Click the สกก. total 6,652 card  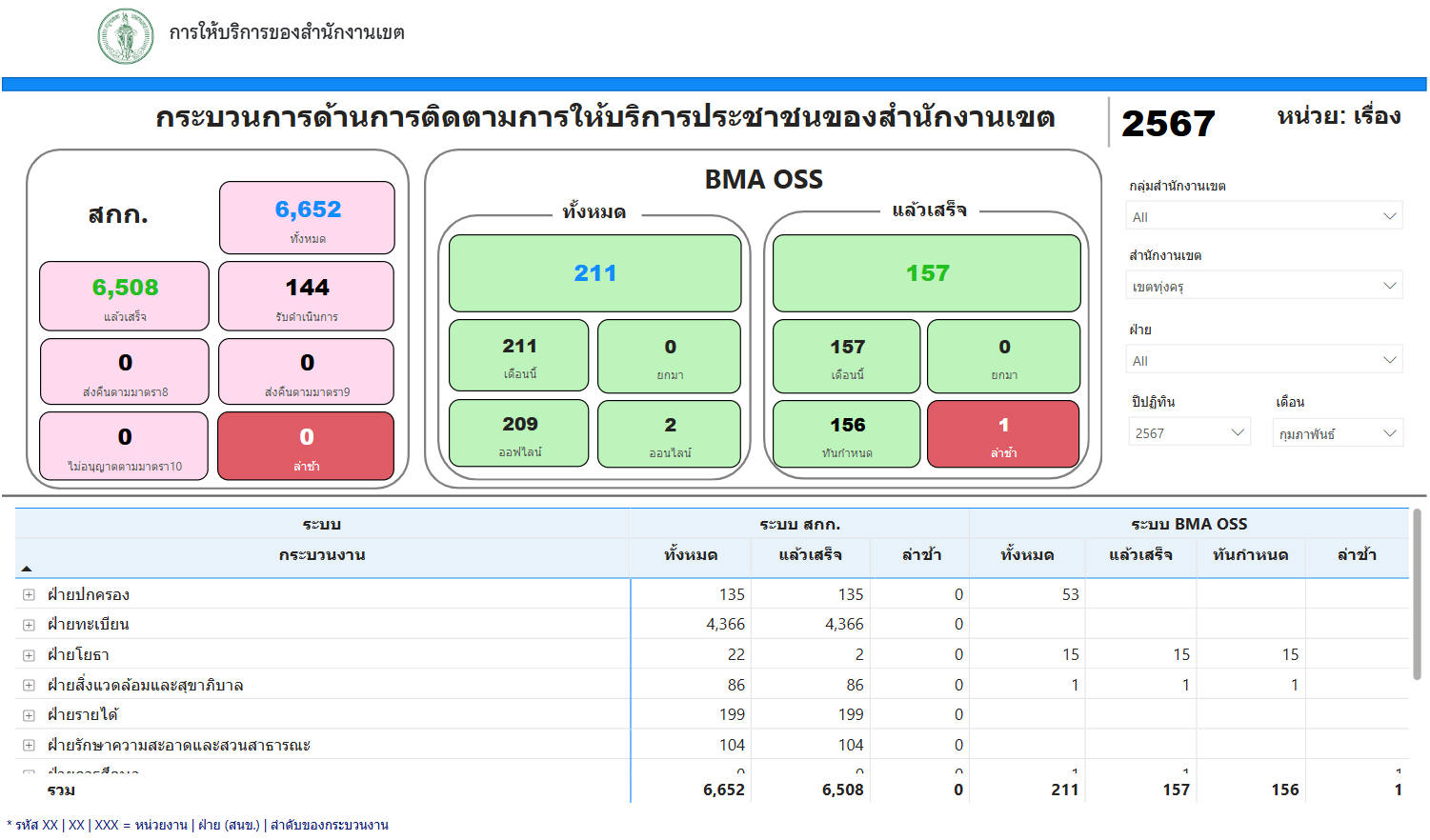click(307, 218)
